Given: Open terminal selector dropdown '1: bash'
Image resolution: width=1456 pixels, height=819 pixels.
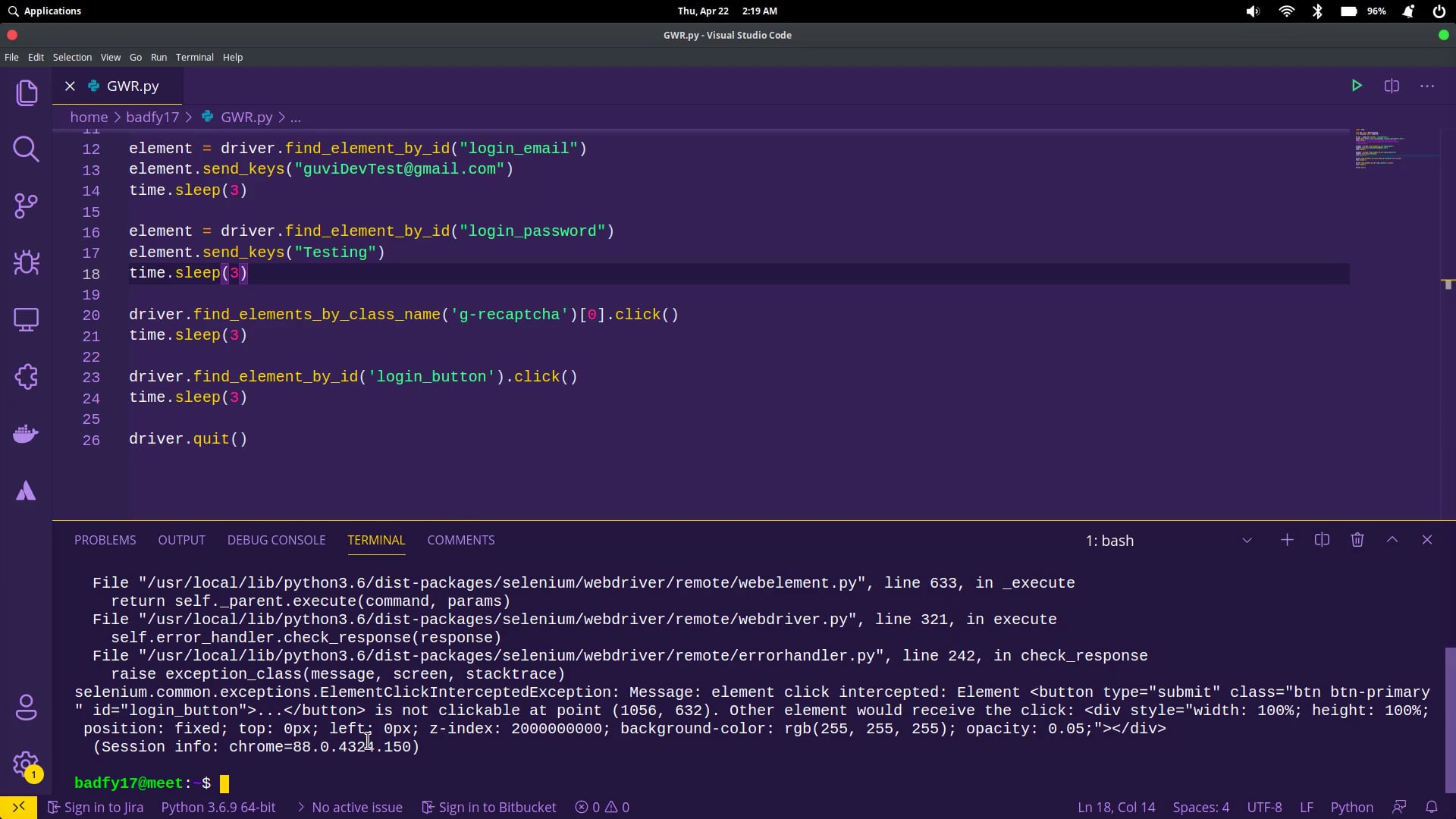Looking at the screenshot, I should 1168,541.
